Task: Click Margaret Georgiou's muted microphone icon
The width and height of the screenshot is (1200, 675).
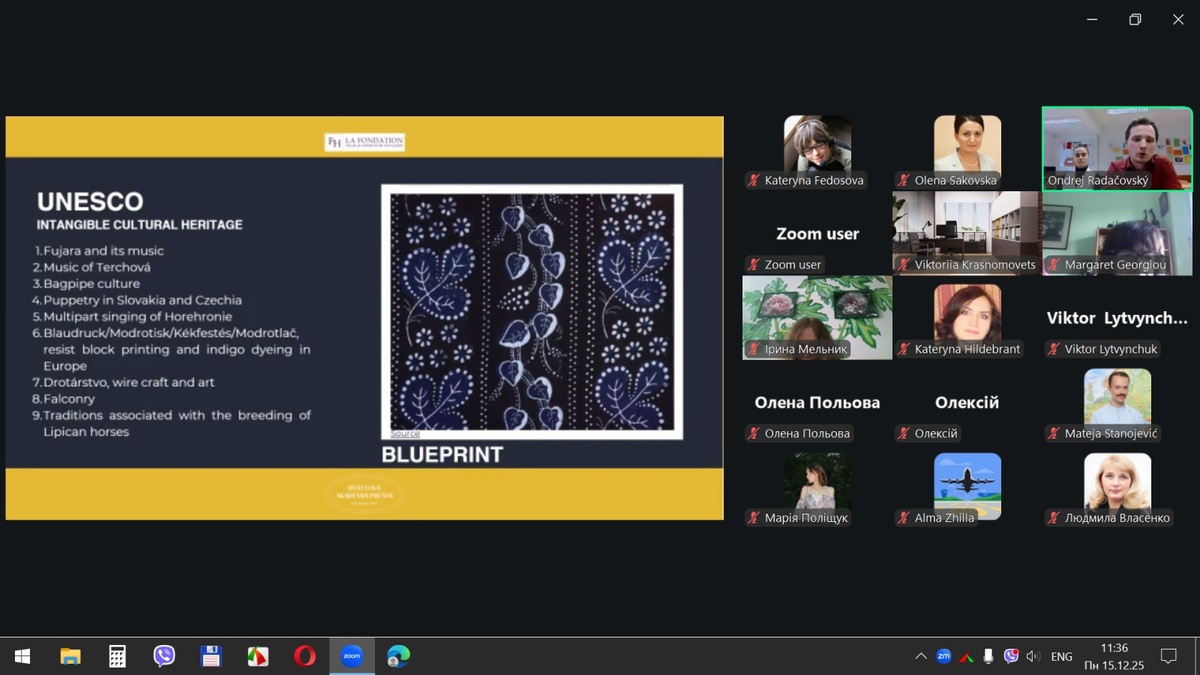Action: 1054,265
